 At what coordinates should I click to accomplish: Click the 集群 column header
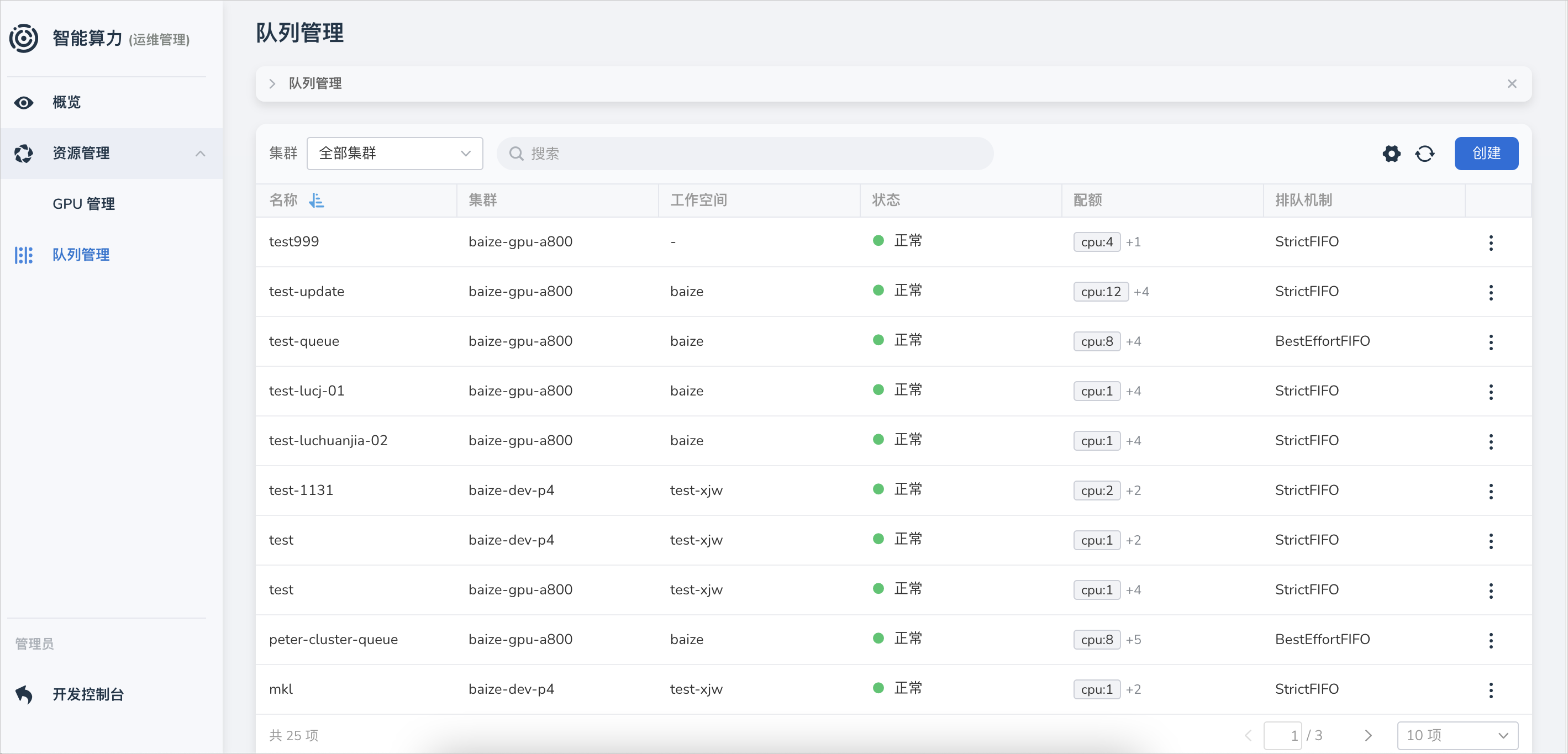pyautogui.click(x=483, y=200)
